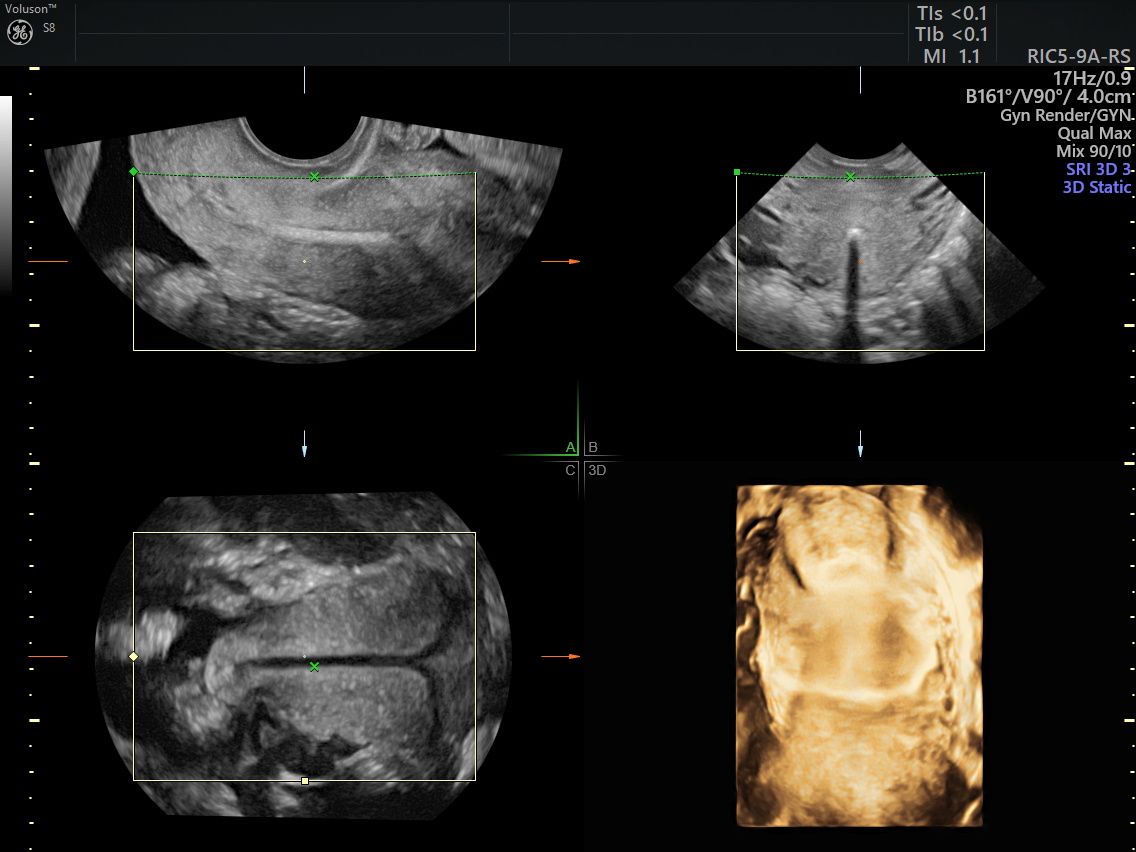Click the 3D Static mode label
The height and width of the screenshot is (852, 1136).
(x=1096, y=187)
